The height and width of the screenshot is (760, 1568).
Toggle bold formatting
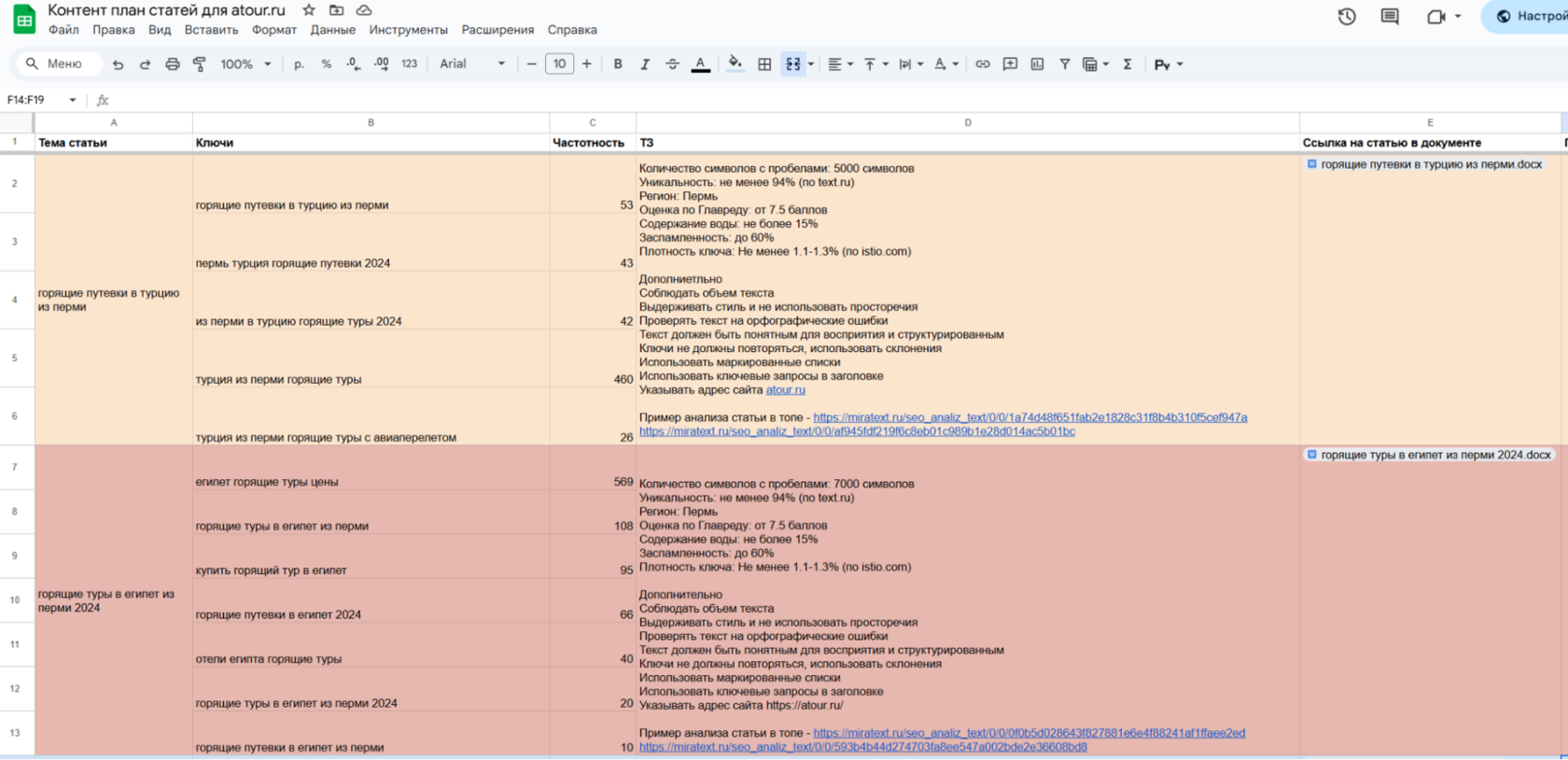618,64
